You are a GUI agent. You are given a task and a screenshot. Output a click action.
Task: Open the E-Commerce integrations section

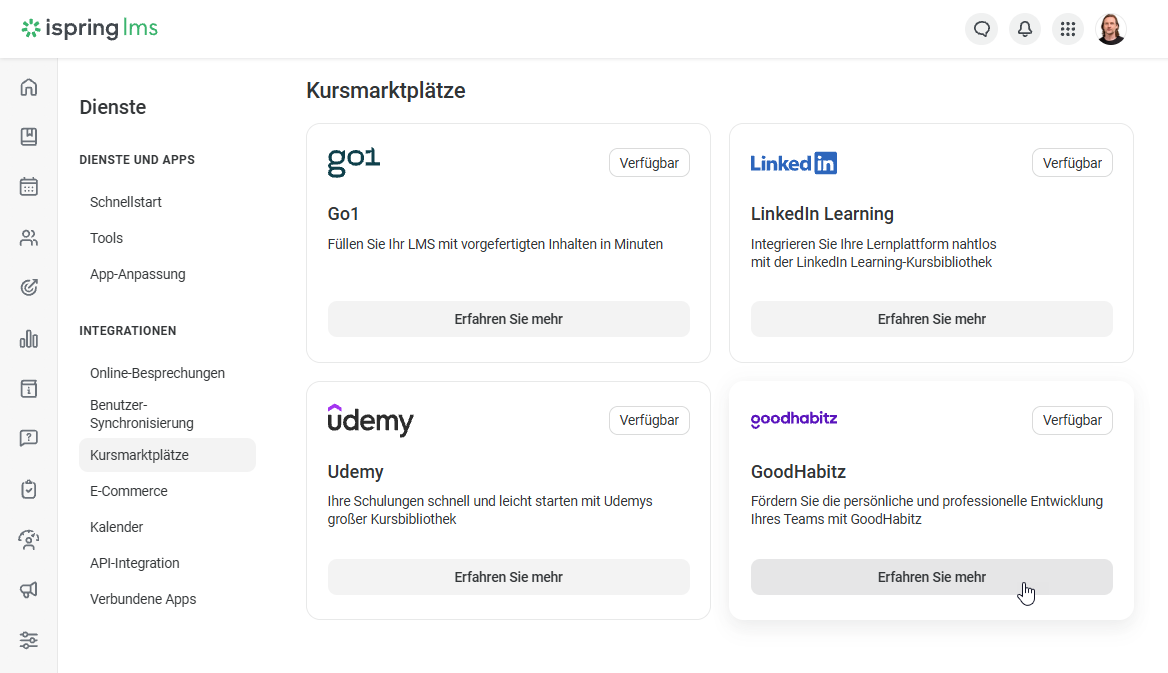(x=129, y=491)
